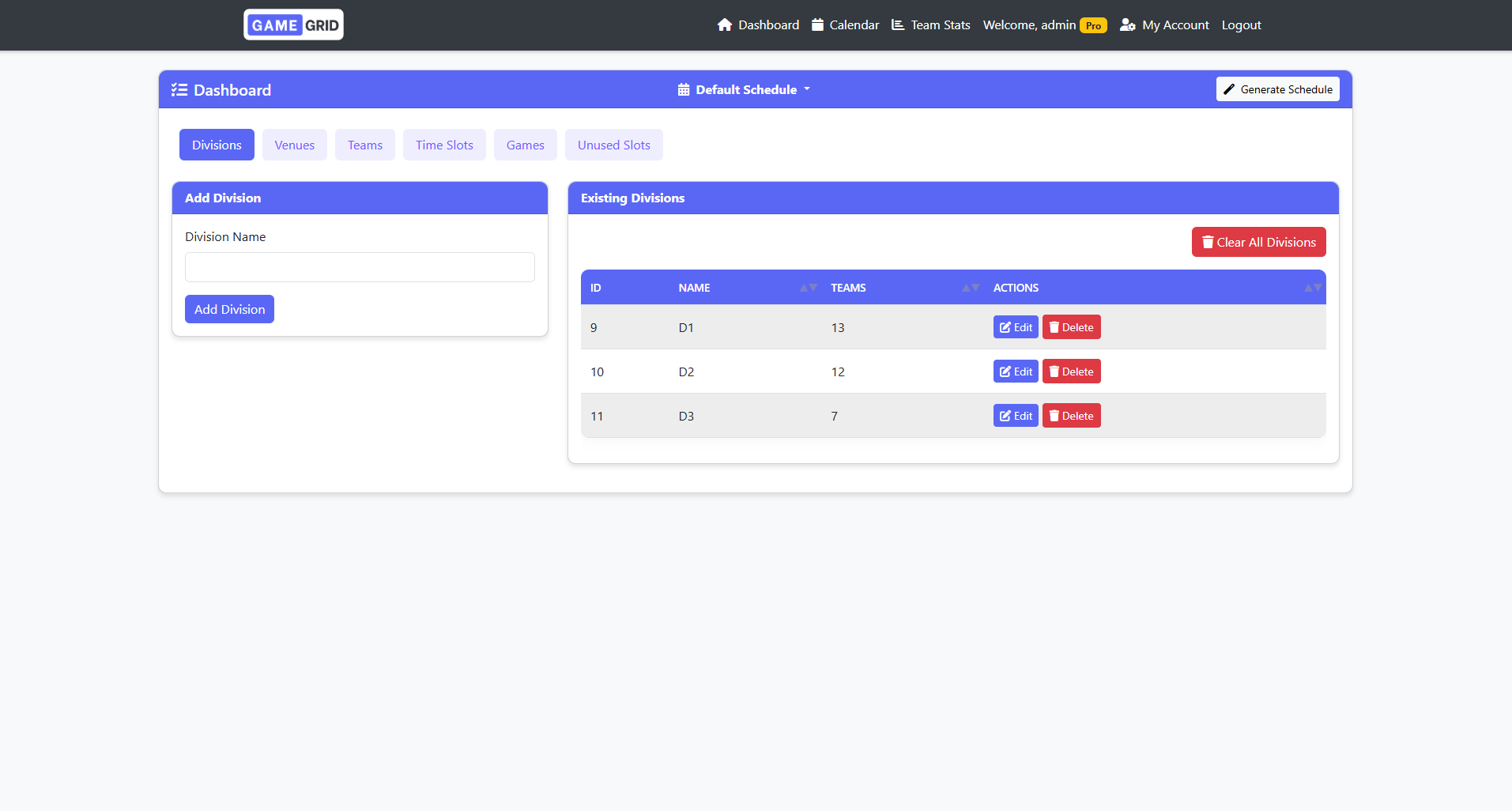Open the Default Schedule dropdown

click(743, 89)
